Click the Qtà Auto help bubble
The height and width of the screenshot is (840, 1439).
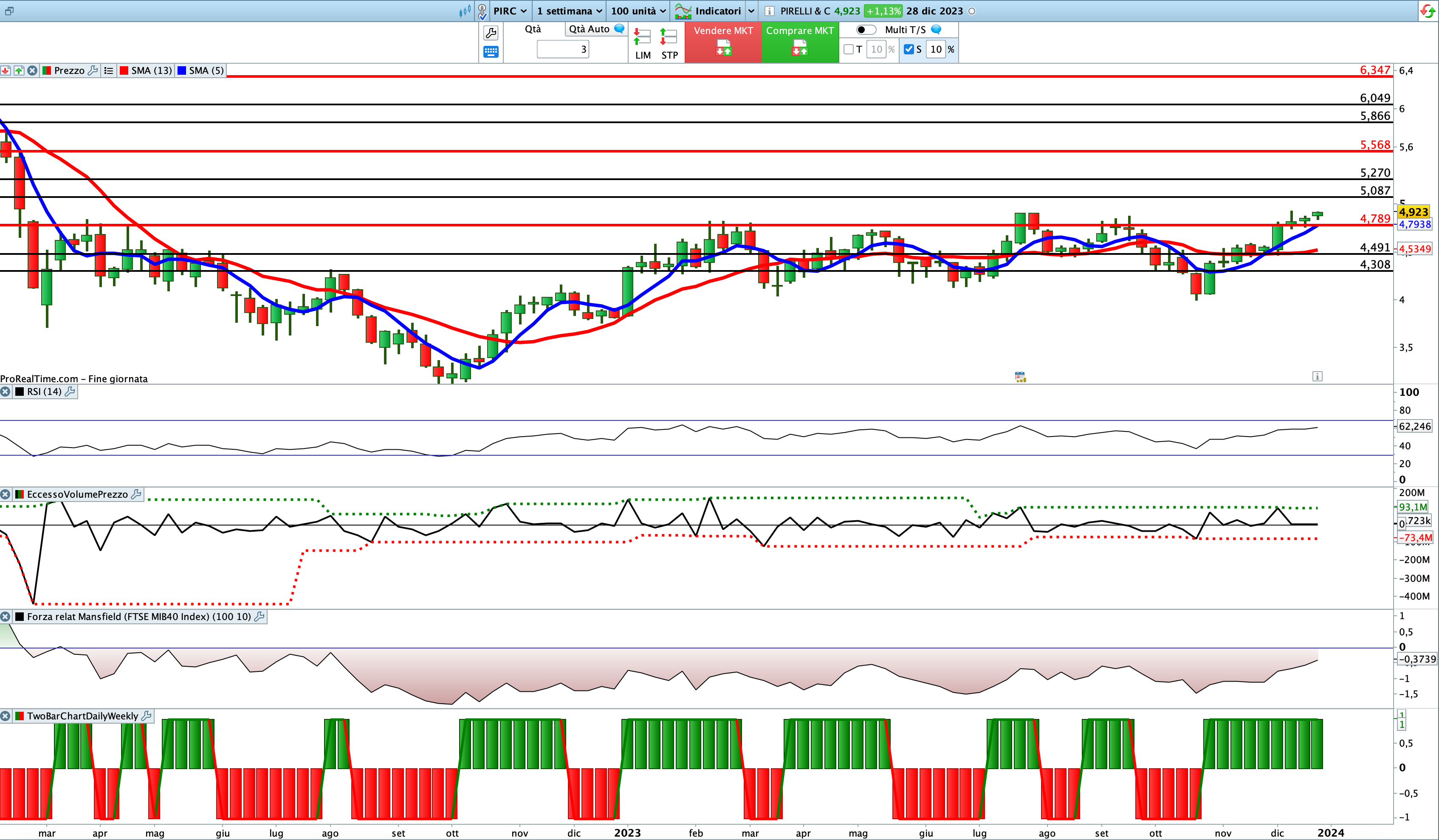(619, 28)
